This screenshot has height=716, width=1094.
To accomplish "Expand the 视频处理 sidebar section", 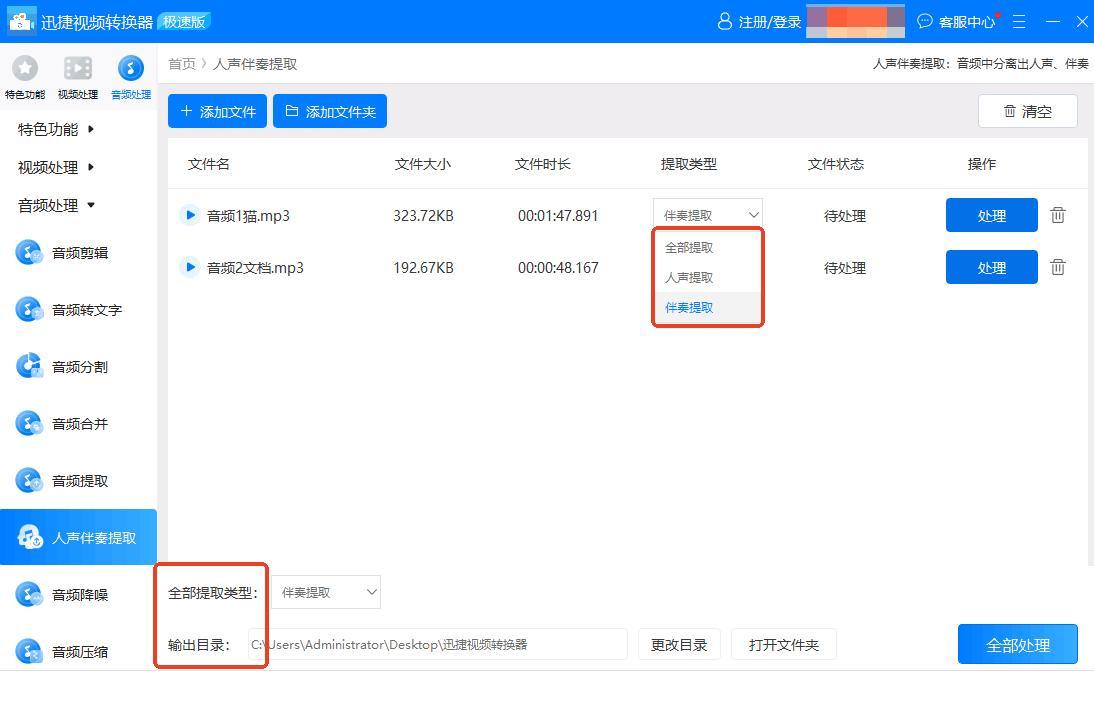I will (x=56, y=167).
